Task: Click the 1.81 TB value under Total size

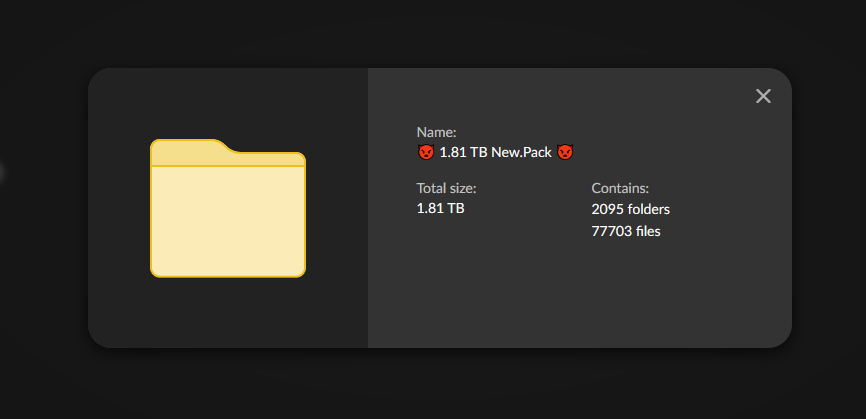Action: pyautogui.click(x=440, y=209)
